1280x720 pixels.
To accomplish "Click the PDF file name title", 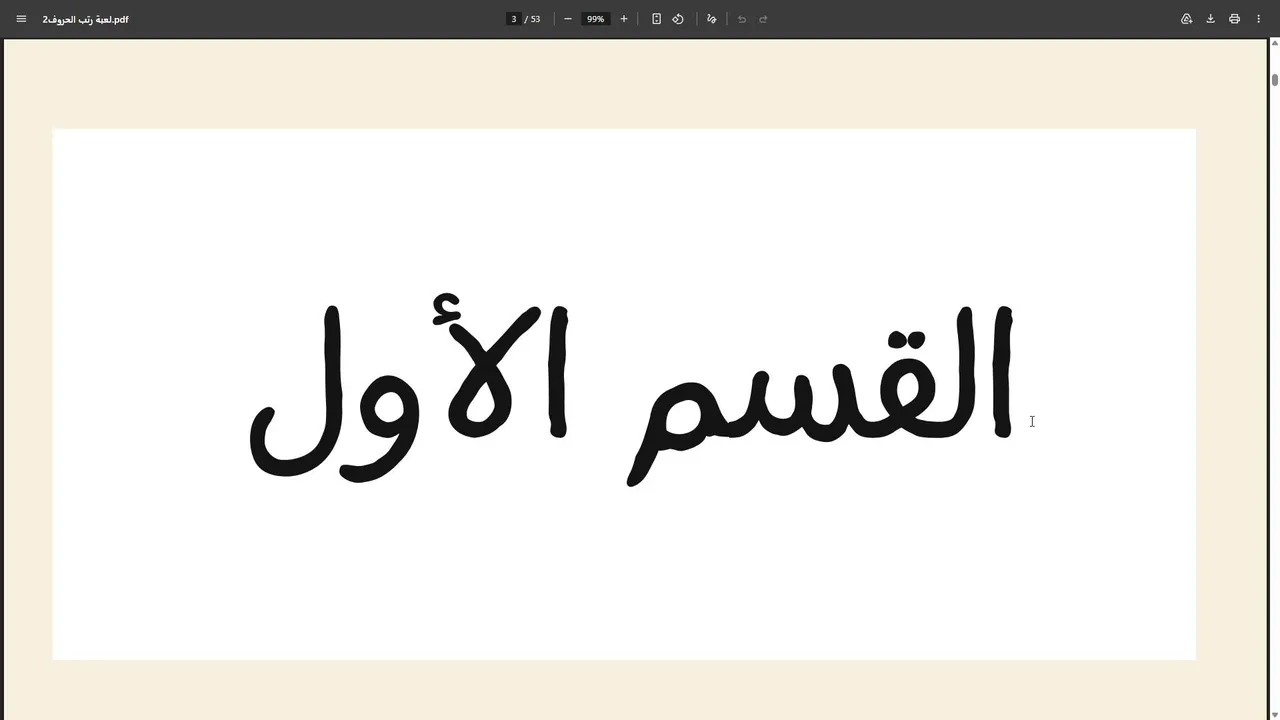I will coord(85,19).
